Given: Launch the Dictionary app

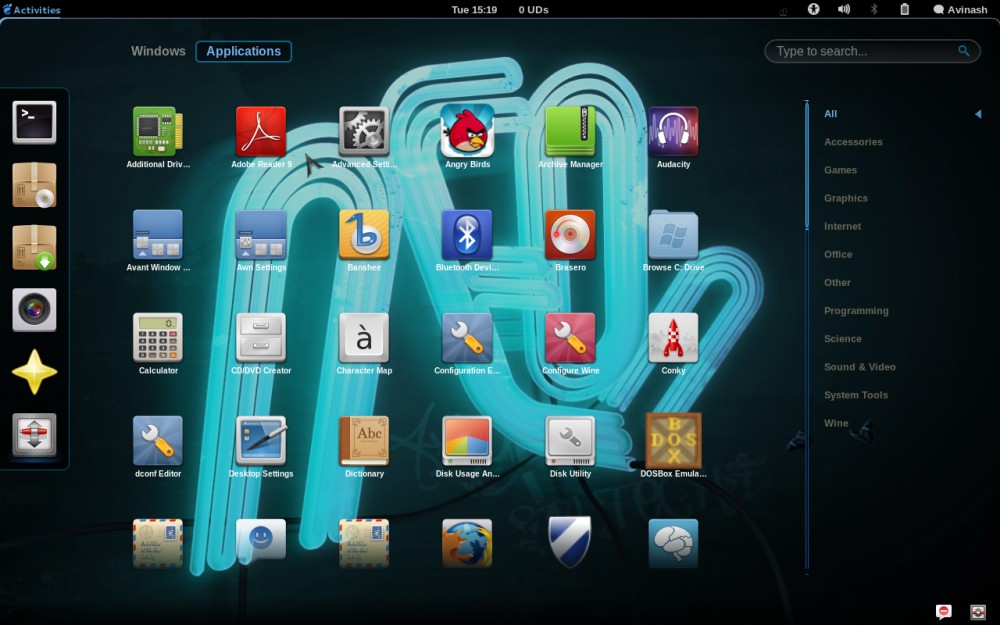Looking at the screenshot, I should coord(364,441).
